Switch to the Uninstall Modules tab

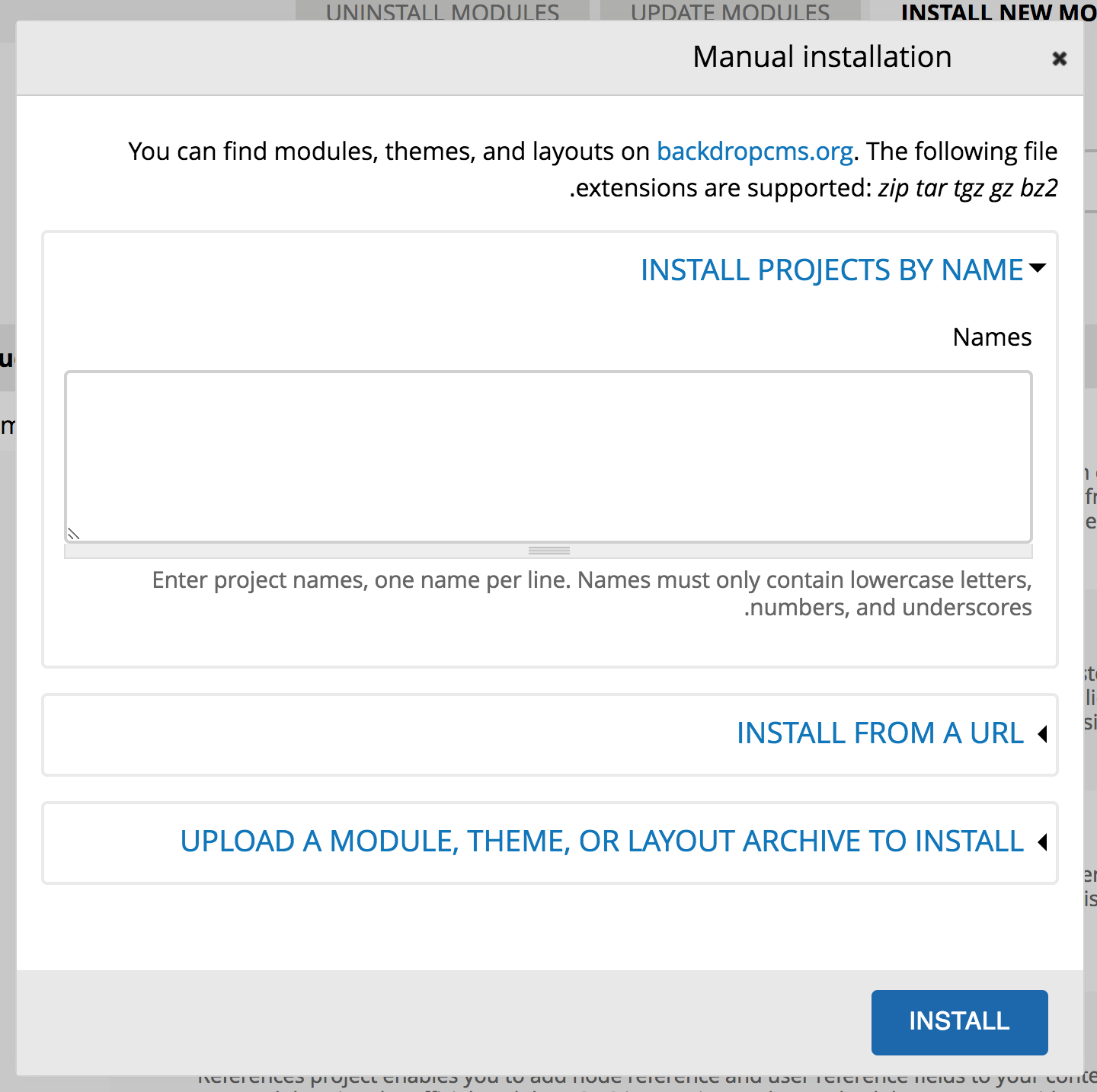point(443,11)
